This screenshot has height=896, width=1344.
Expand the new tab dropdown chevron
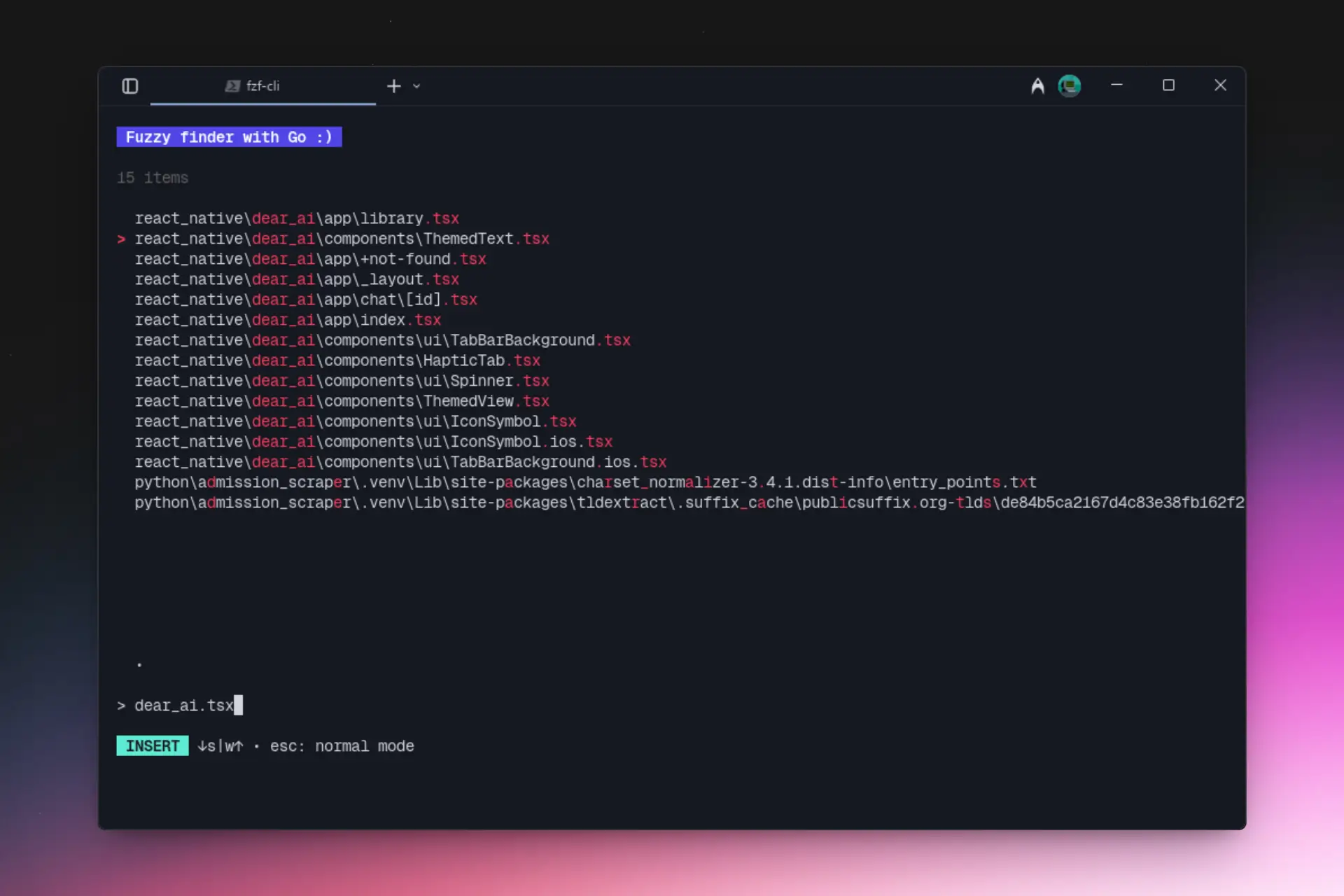click(x=416, y=86)
